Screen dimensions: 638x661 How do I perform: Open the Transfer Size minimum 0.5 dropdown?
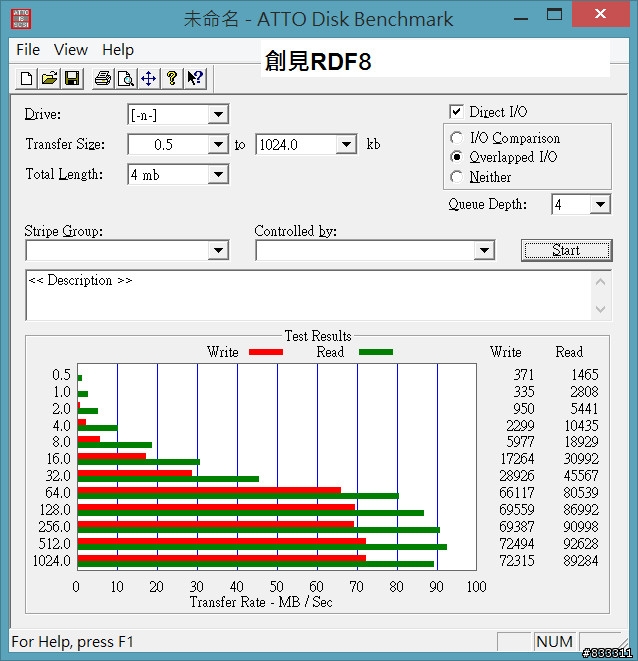[x=218, y=145]
